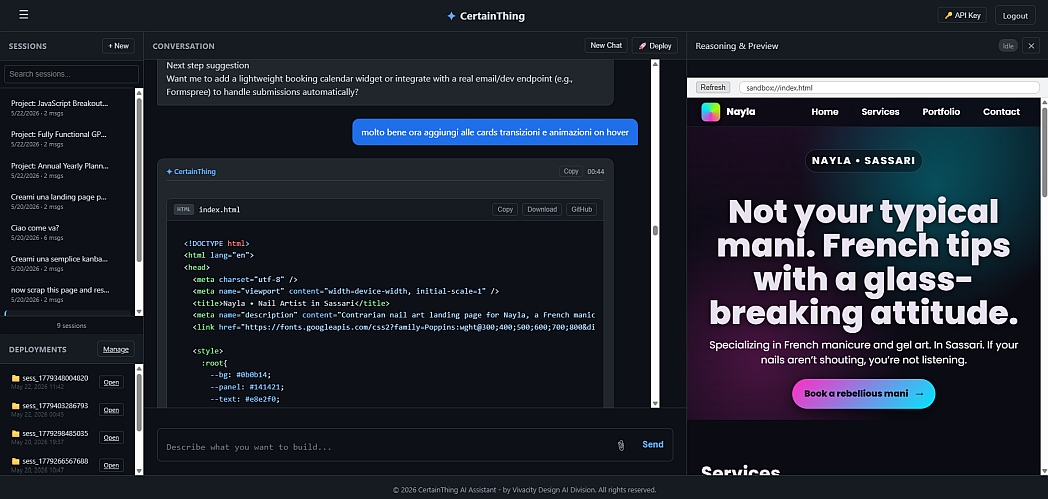Click the HTML badge on code block
The image size is (1048, 499).
coord(184,209)
